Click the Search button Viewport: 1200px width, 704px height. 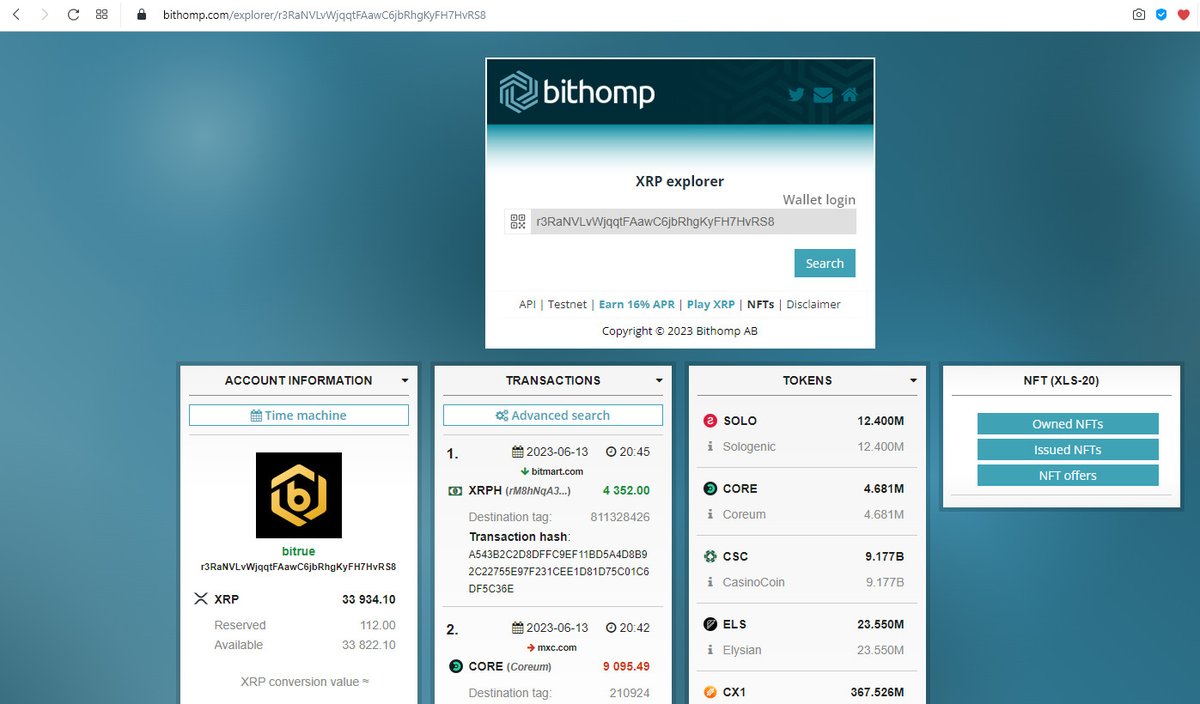coord(825,263)
